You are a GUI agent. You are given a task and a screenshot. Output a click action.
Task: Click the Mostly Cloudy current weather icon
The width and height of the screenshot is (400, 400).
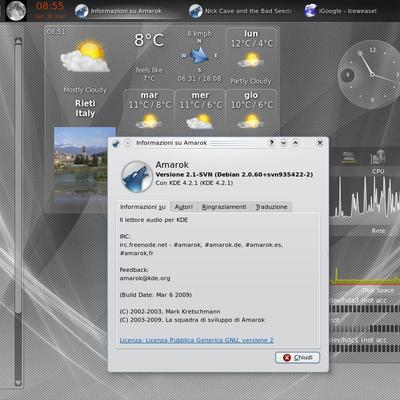tap(85, 56)
